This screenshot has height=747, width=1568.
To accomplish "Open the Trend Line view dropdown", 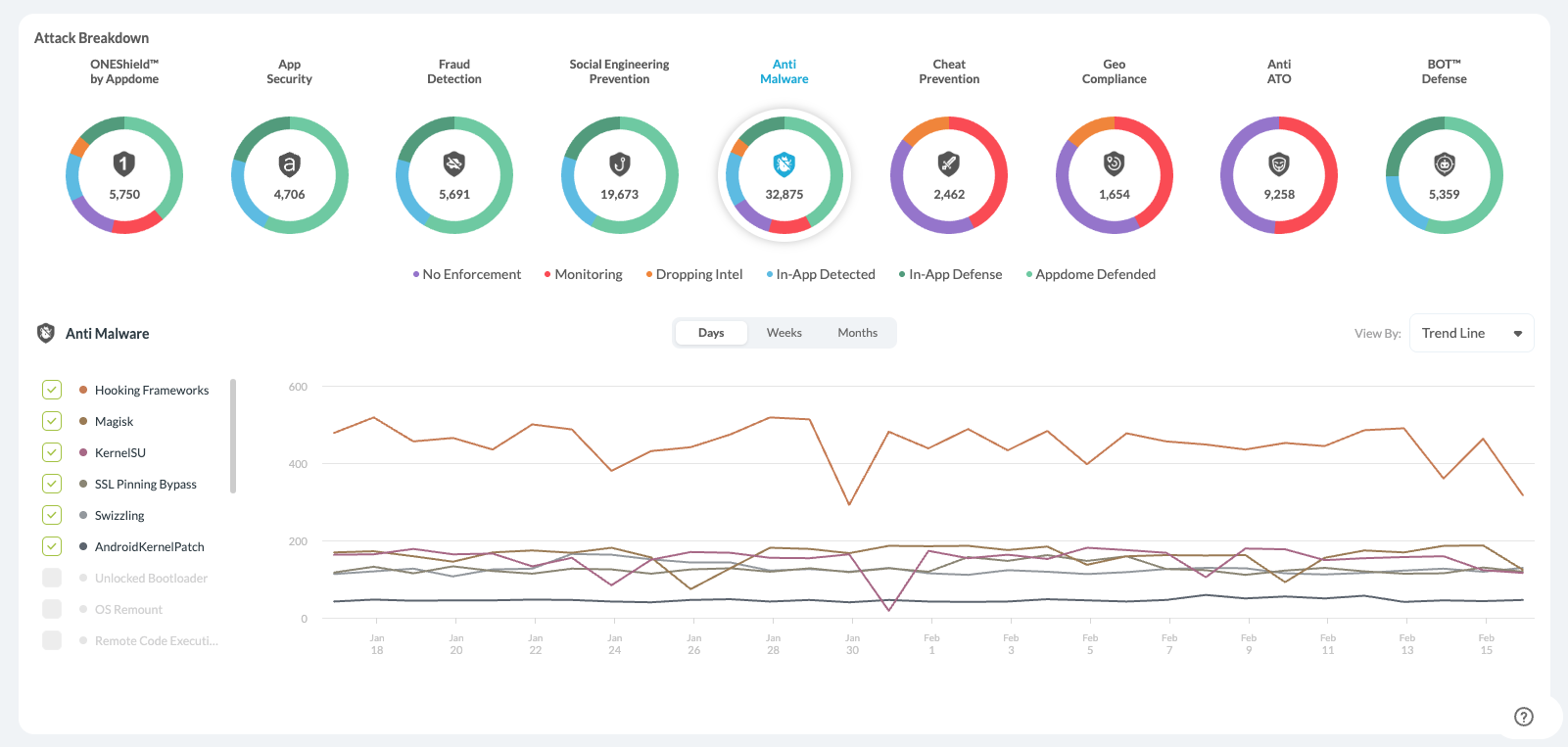I will [1471, 333].
